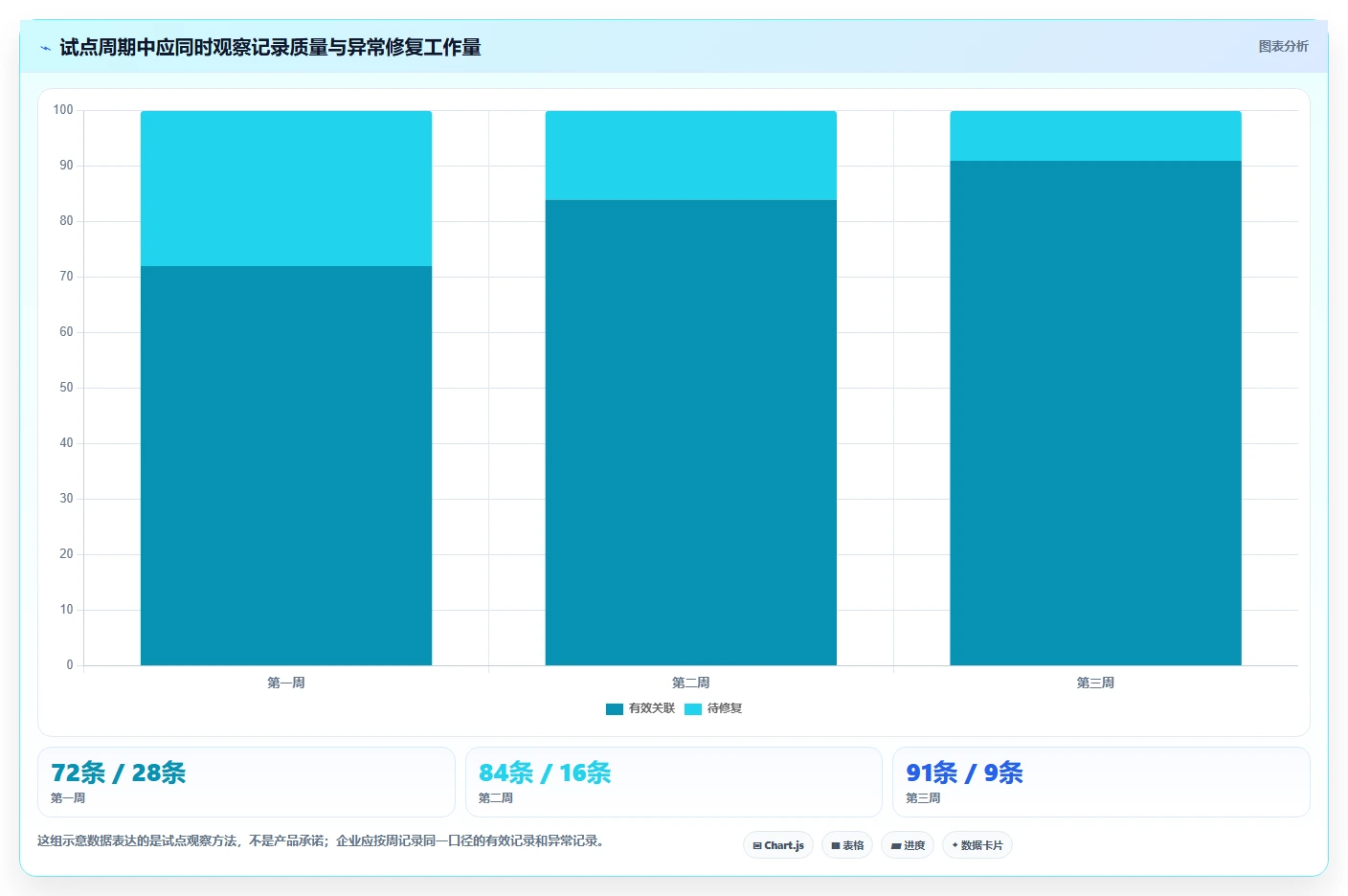Click the chart title 试点周期中应同时观察记录质量与异常修复工作量

coord(270,47)
